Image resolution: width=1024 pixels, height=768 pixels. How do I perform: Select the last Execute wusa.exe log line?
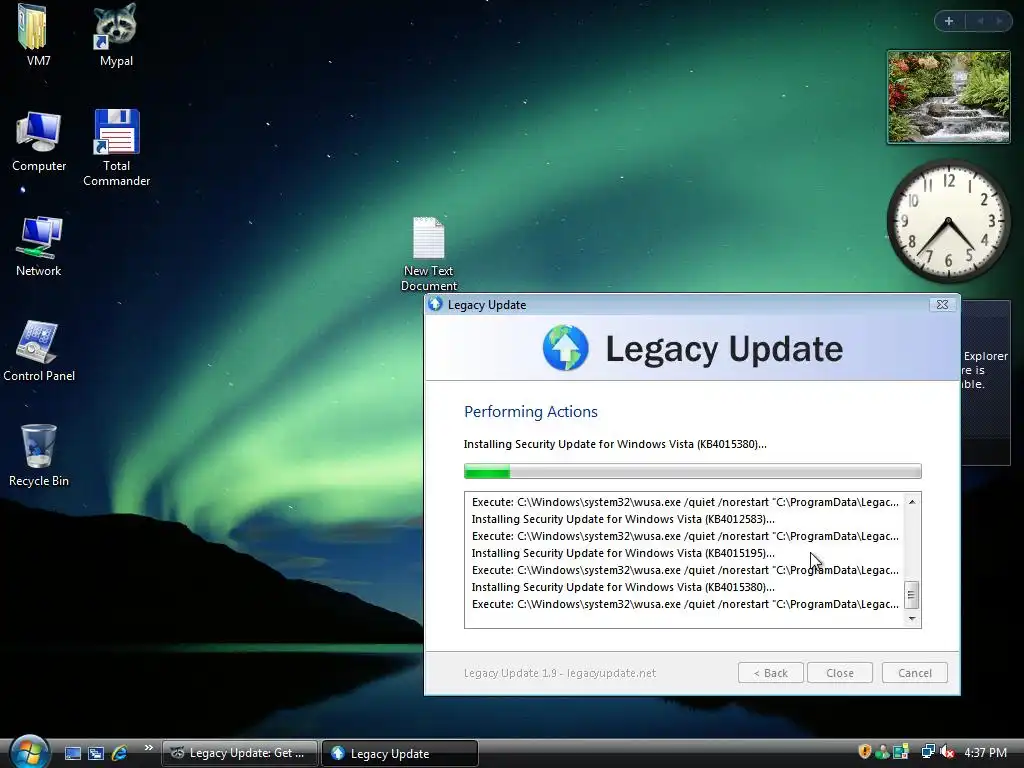point(685,604)
